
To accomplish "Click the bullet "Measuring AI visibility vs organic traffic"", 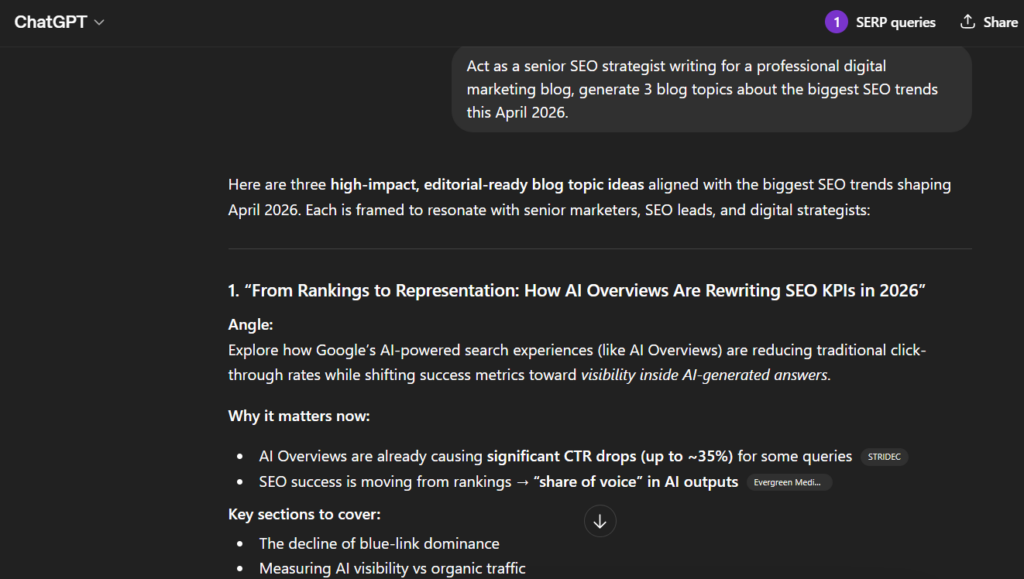I will [392, 568].
